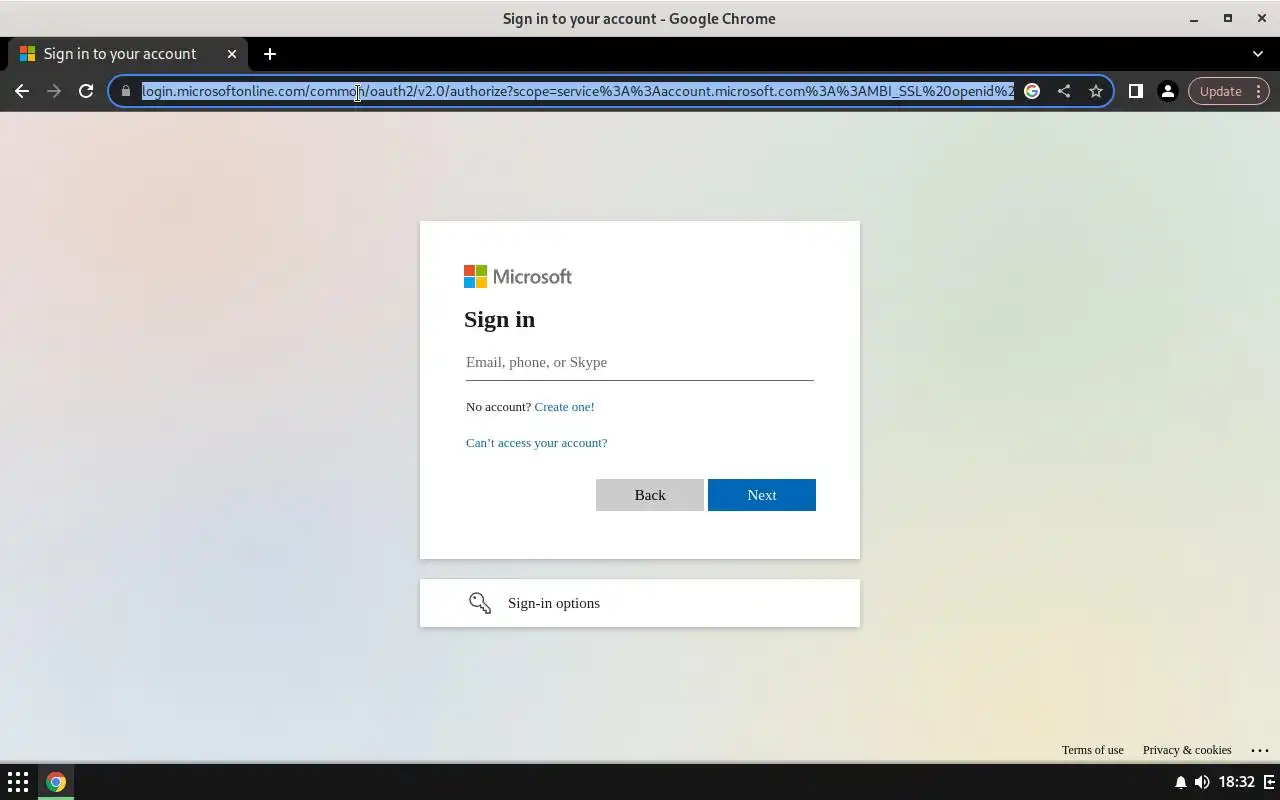The width and height of the screenshot is (1280, 800).
Task: Share this page via share icon
Action: pos(1064,91)
